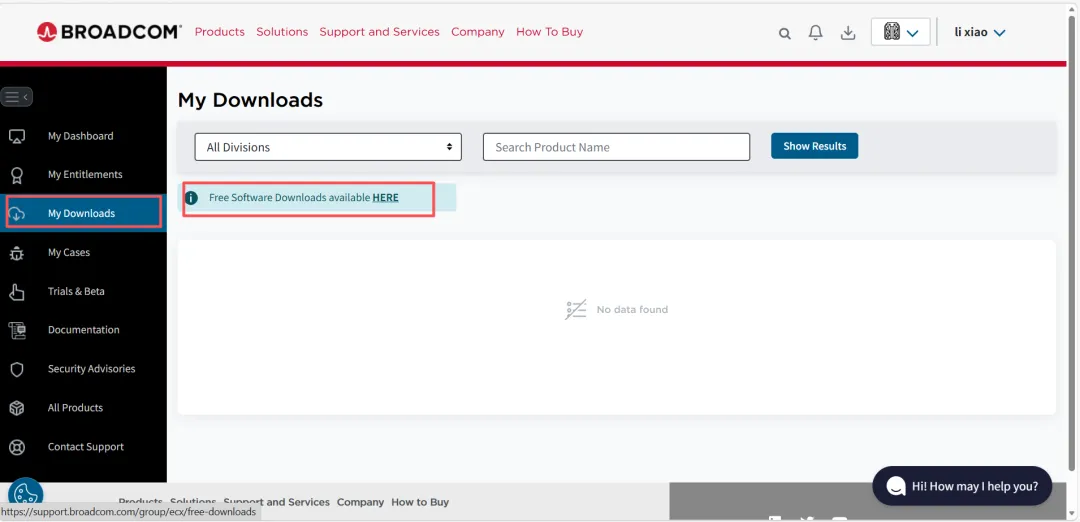Screen dimensions: 1080x522
Task: Open the Documentation page
Action: [x=84, y=330]
